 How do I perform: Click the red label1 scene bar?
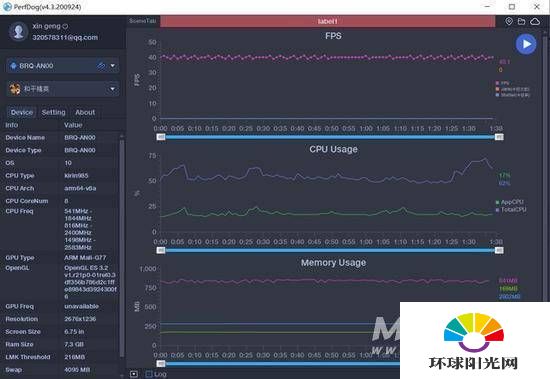(328, 21)
